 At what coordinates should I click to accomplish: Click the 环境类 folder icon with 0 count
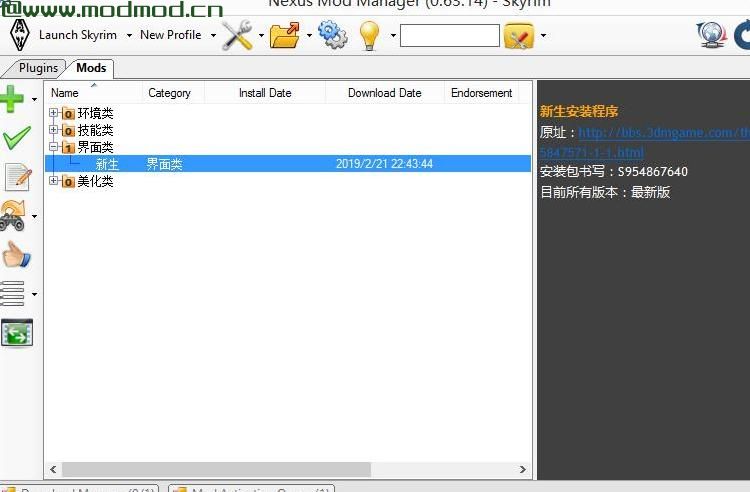click(68, 114)
